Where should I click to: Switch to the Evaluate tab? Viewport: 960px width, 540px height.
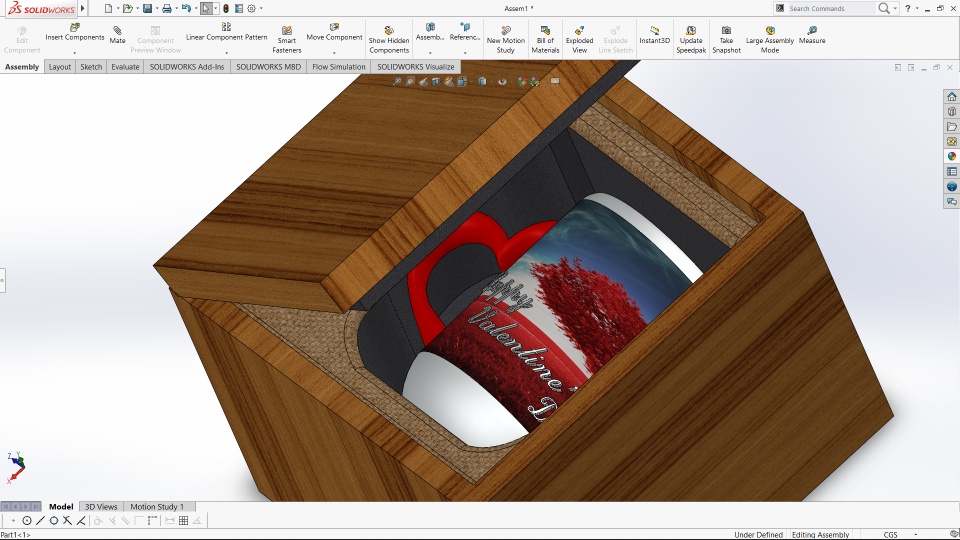tap(125, 67)
